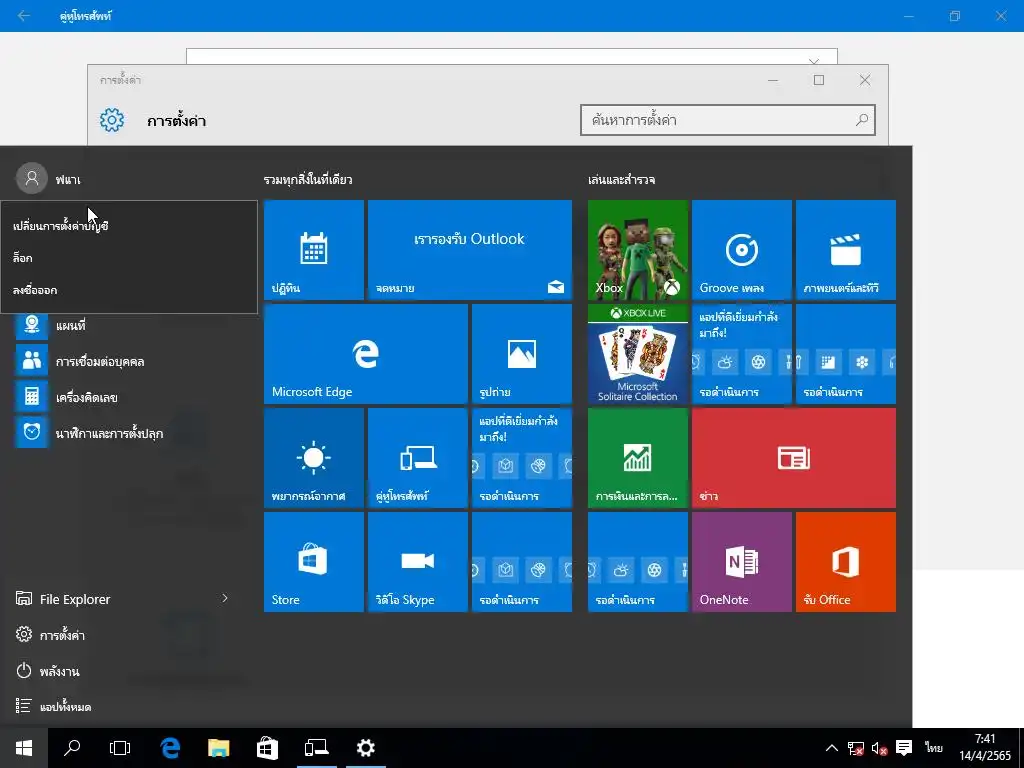Open the Get Office (รับ Office) tile
1024x768 pixels.
tap(846, 562)
